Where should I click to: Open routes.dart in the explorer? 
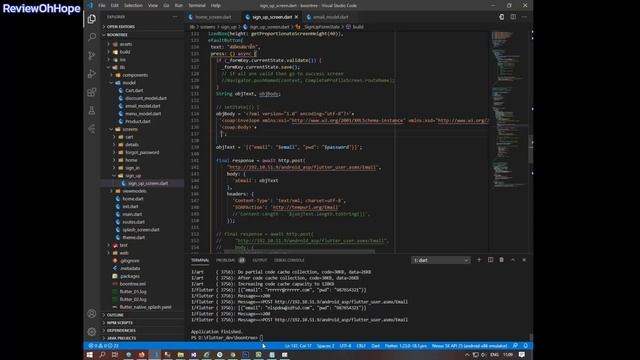coord(134,222)
